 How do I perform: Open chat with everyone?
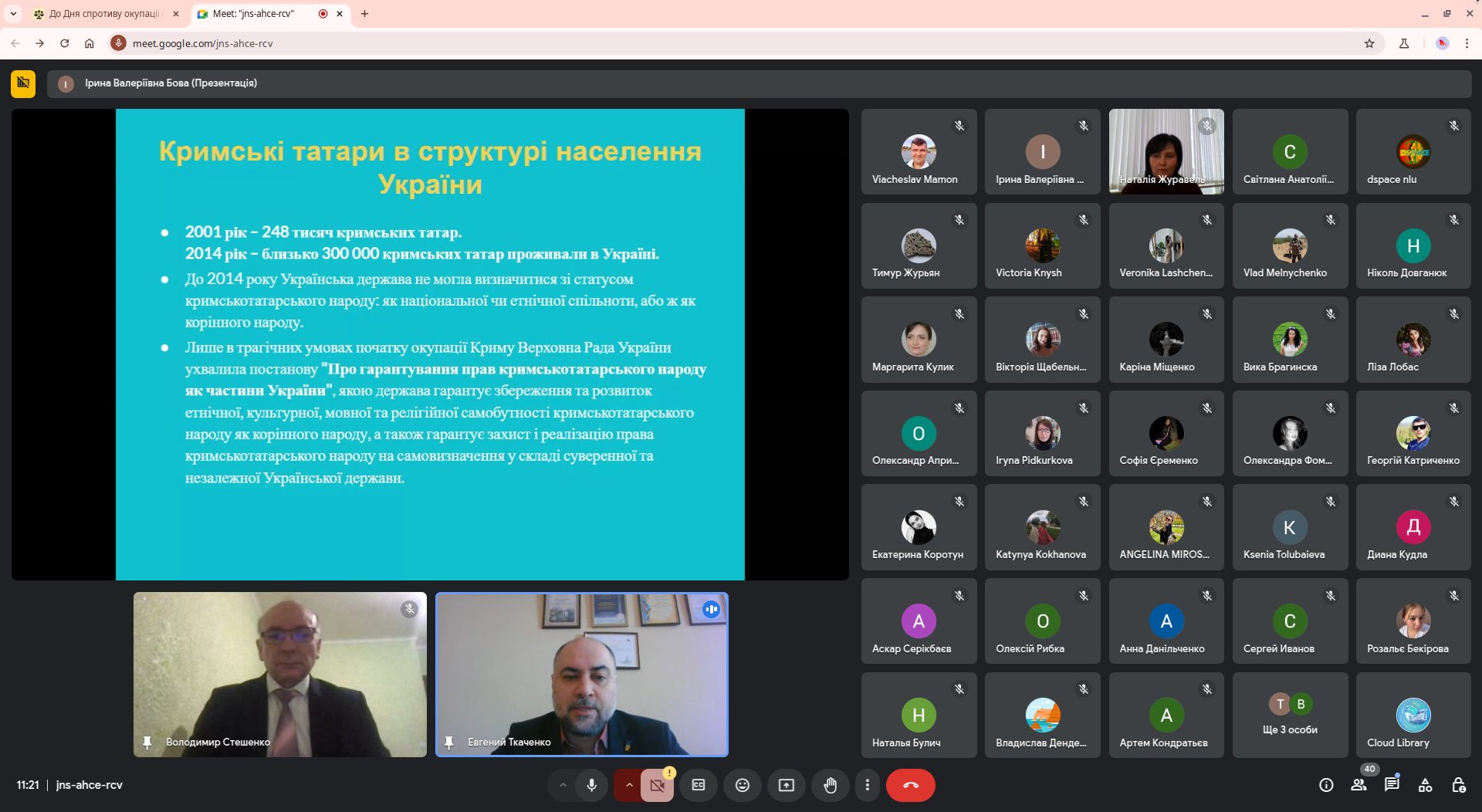pyautogui.click(x=1392, y=785)
